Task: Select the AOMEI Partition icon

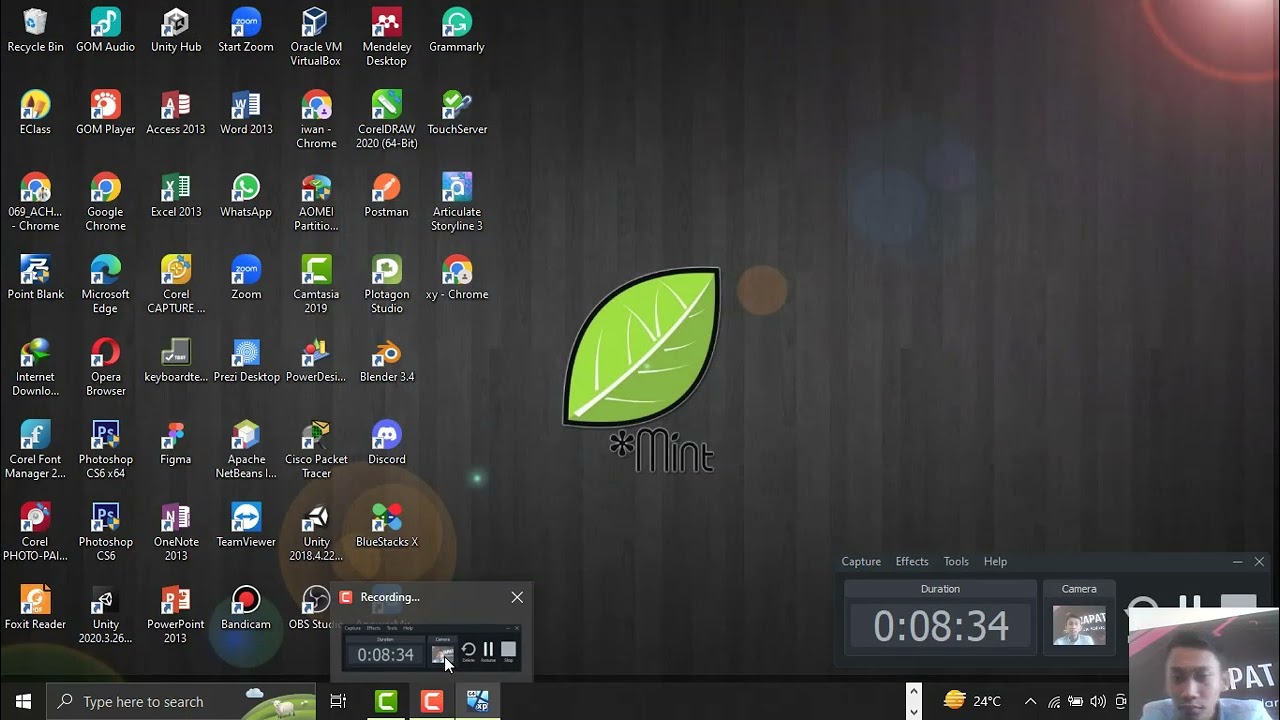Action: [x=316, y=203]
